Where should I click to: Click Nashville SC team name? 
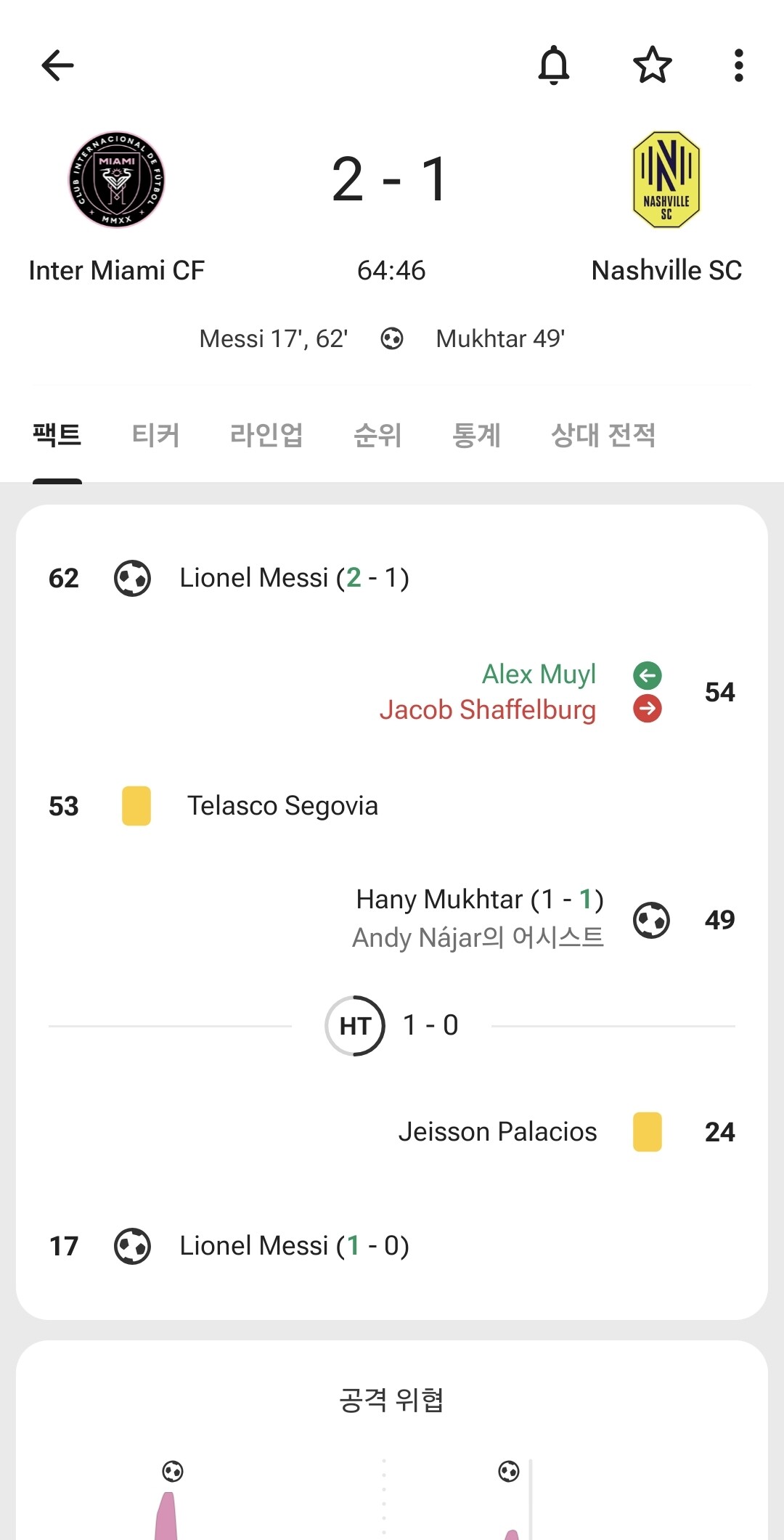666,271
